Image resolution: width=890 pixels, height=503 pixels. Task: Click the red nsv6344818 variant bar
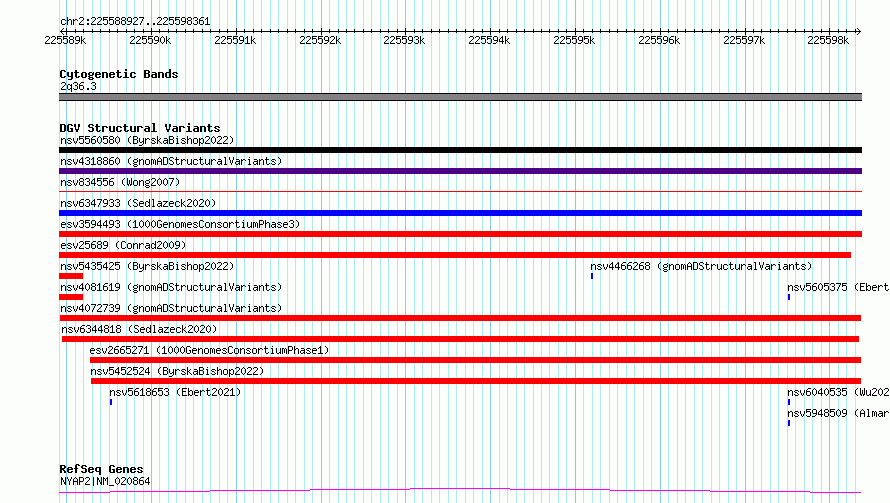click(460, 339)
